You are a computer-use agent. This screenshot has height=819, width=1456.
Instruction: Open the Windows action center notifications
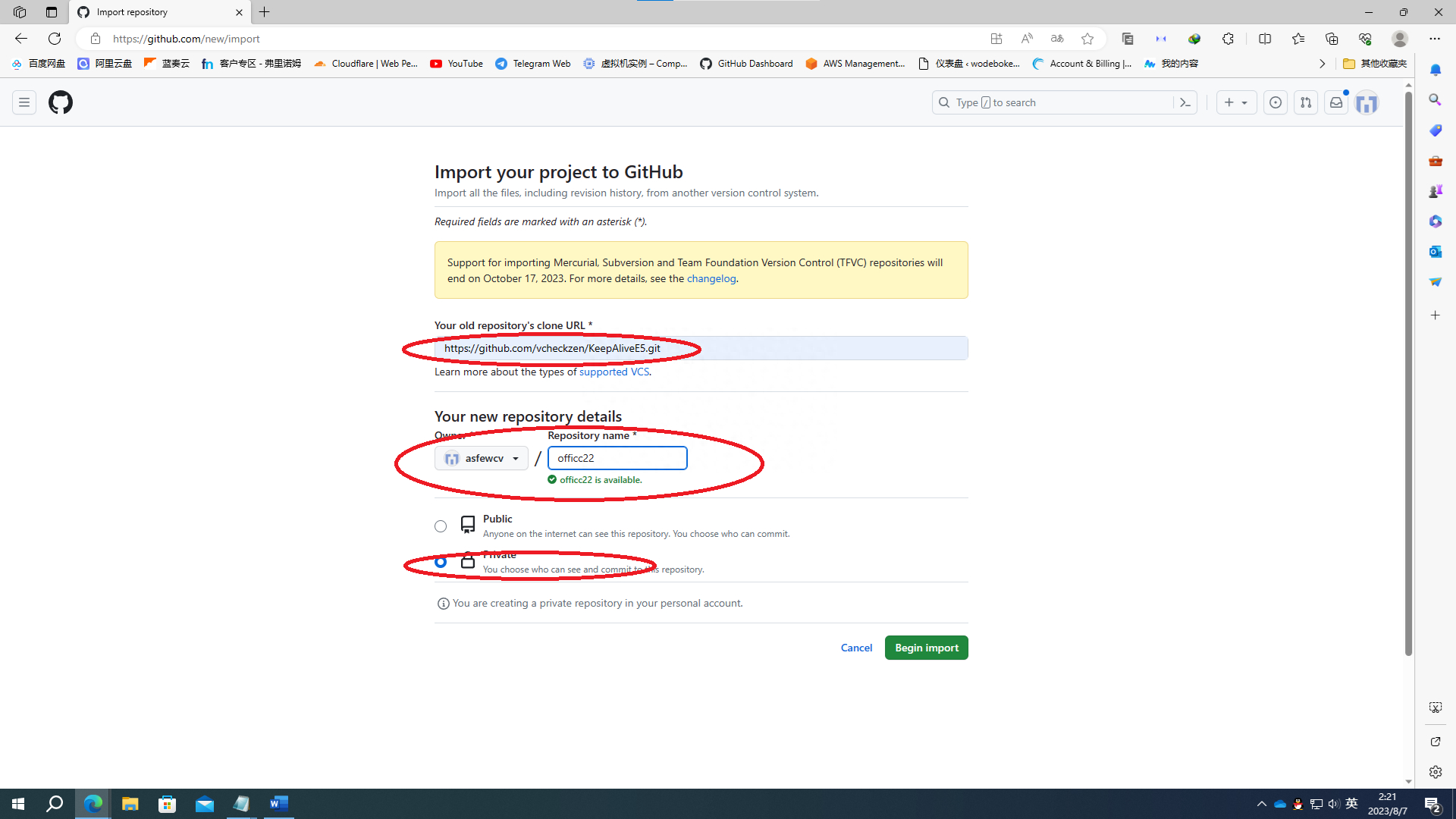pos(1433,804)
